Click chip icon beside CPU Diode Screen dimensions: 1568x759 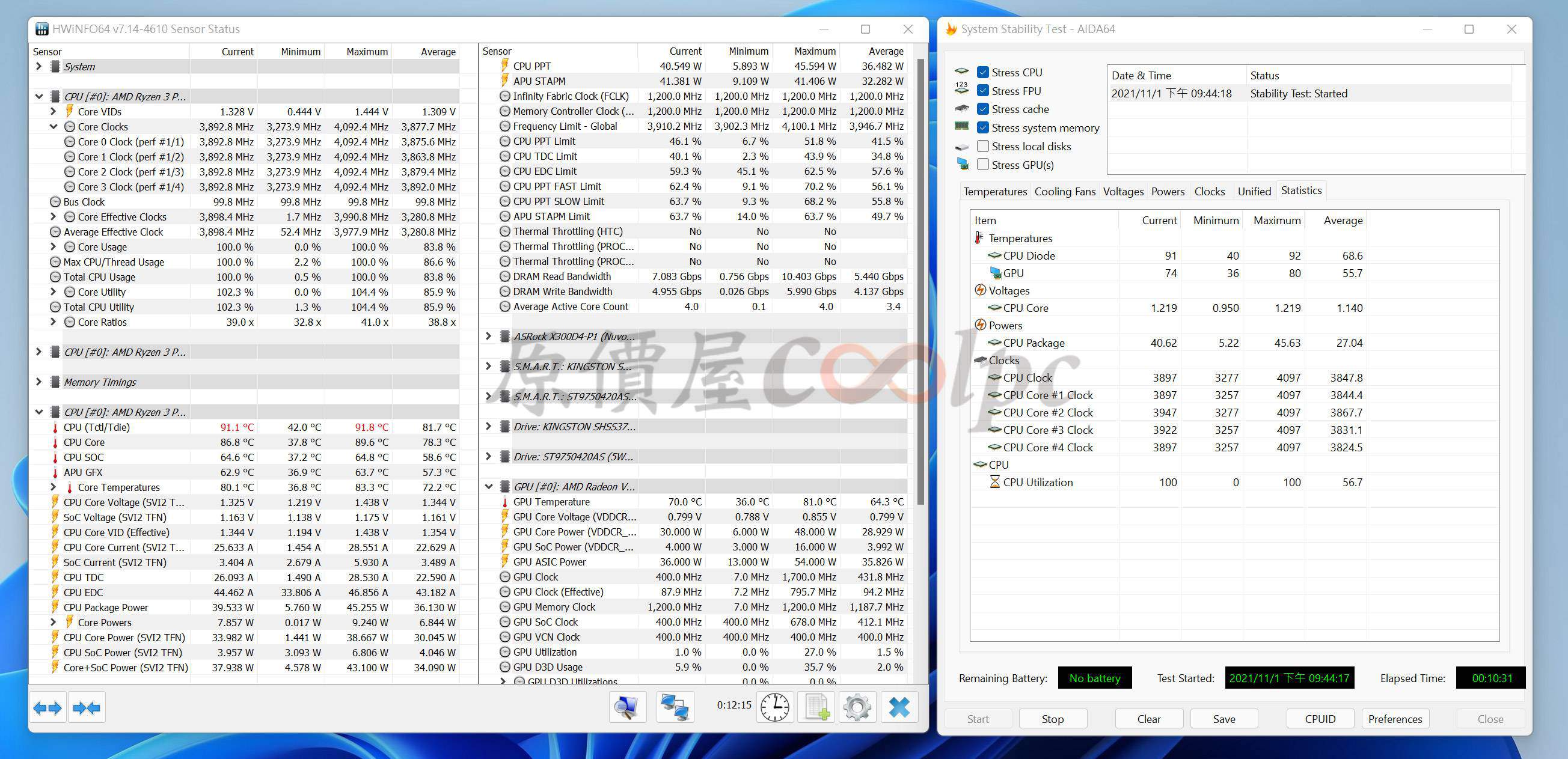coord(994,255)
